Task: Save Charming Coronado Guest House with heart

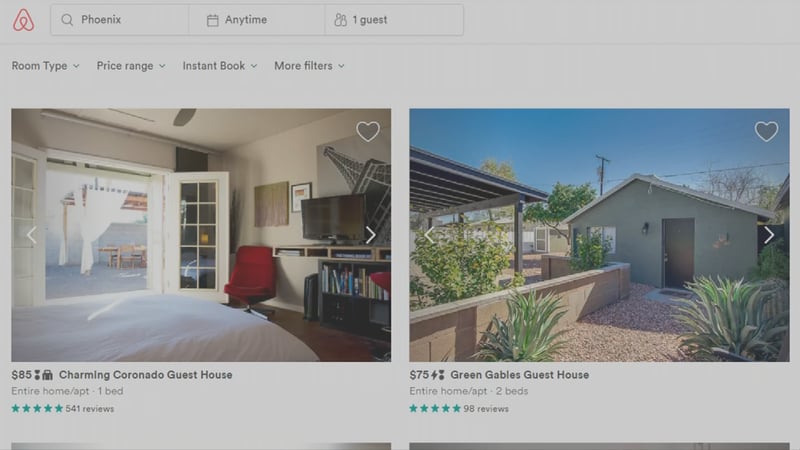Action: pos(368,131)
